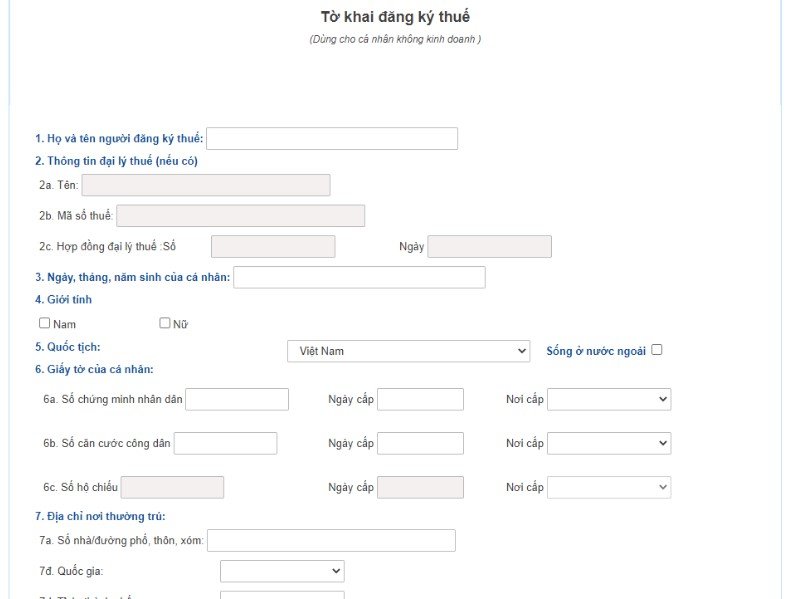Click the Họ và tên người đăng ký thuế field

tap(332, 139)
